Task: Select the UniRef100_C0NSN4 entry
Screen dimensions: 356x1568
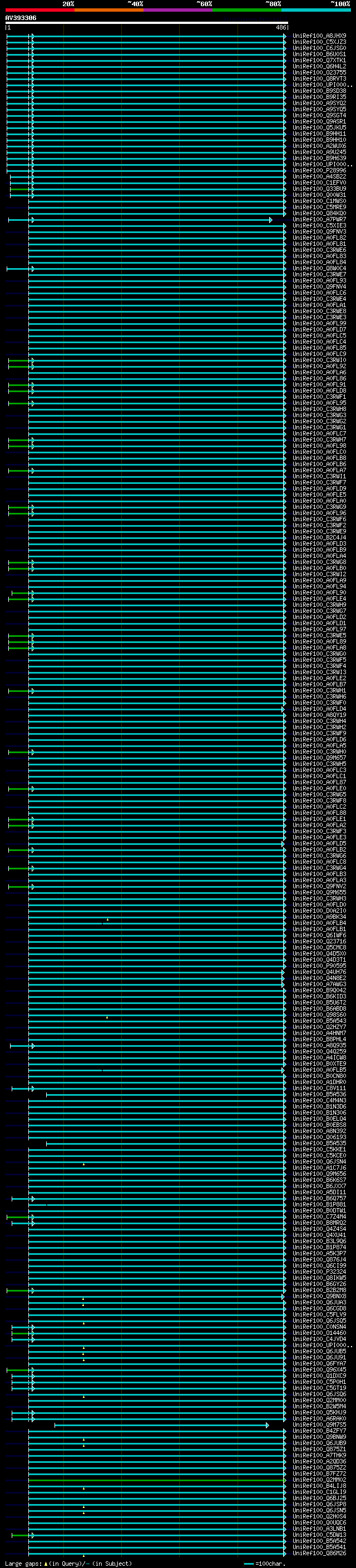Action: [x=319, y=1327]
